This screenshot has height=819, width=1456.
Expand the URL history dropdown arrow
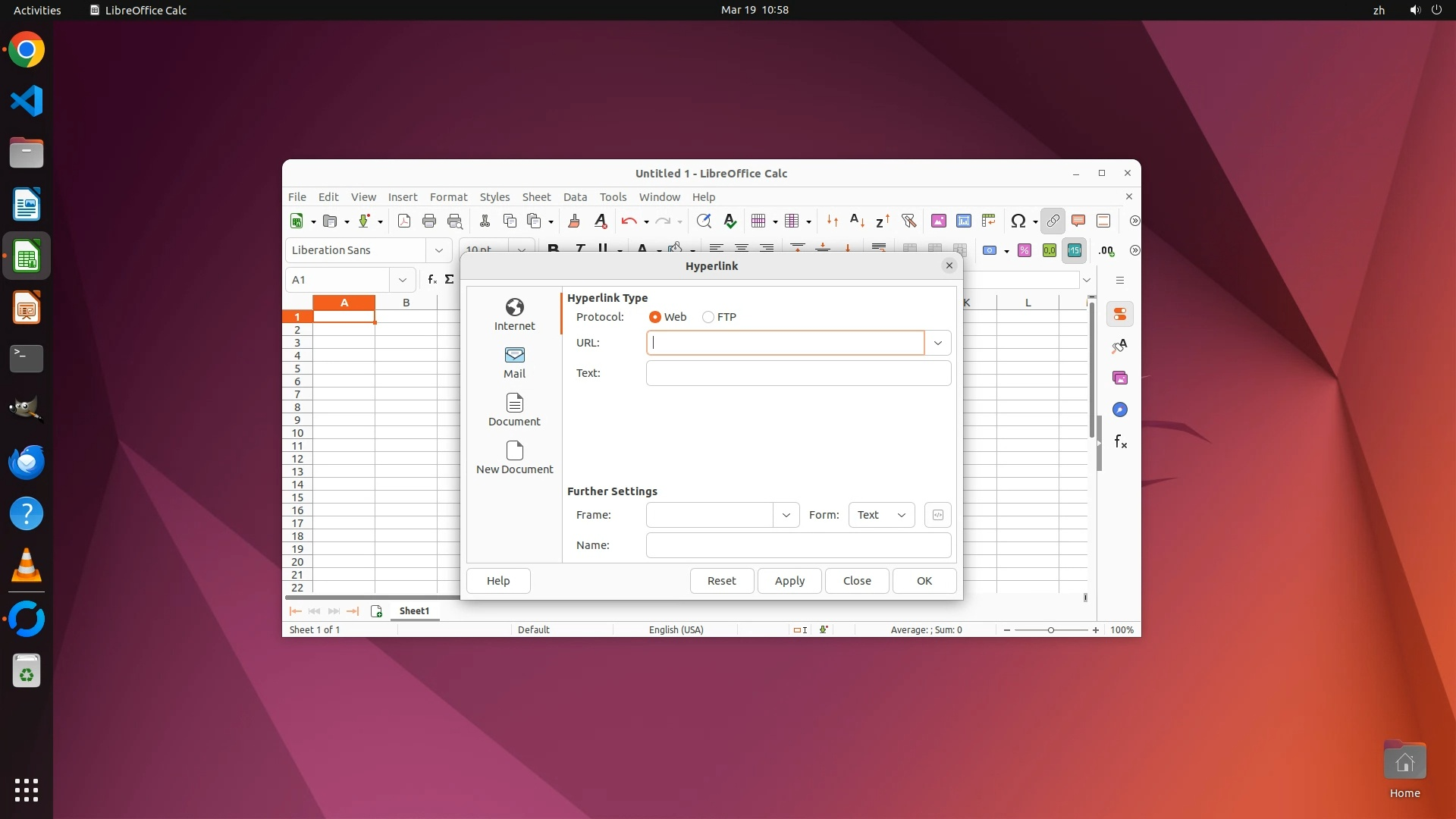click(x=937, y=343)
